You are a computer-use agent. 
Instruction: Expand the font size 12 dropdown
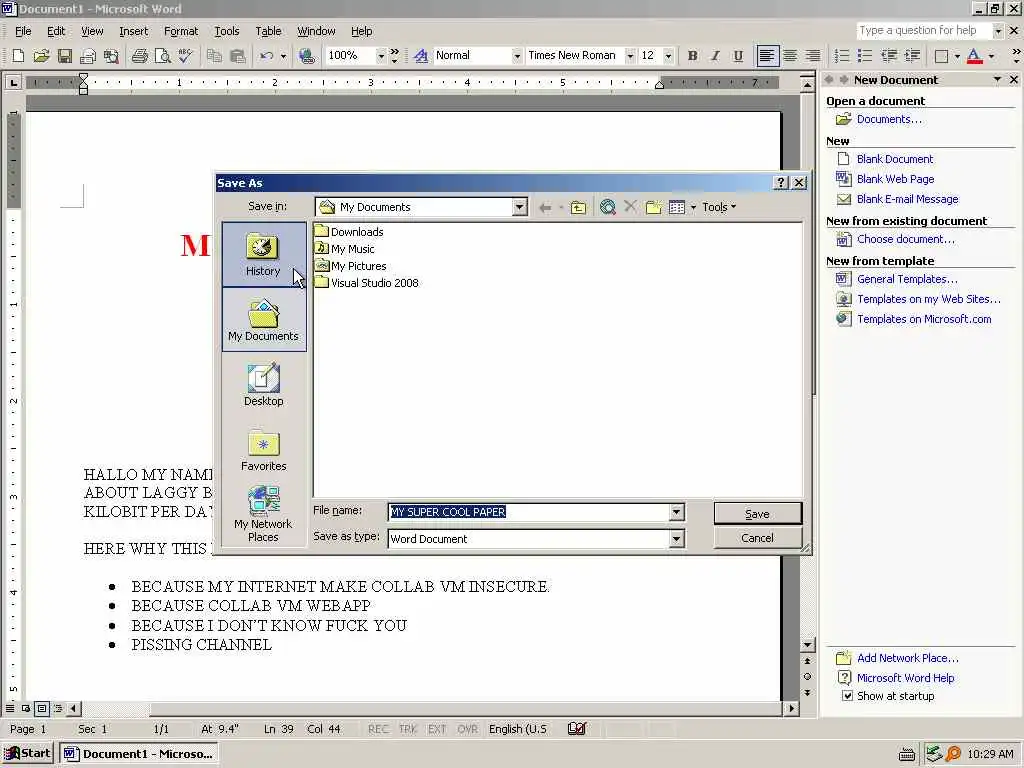668,56
